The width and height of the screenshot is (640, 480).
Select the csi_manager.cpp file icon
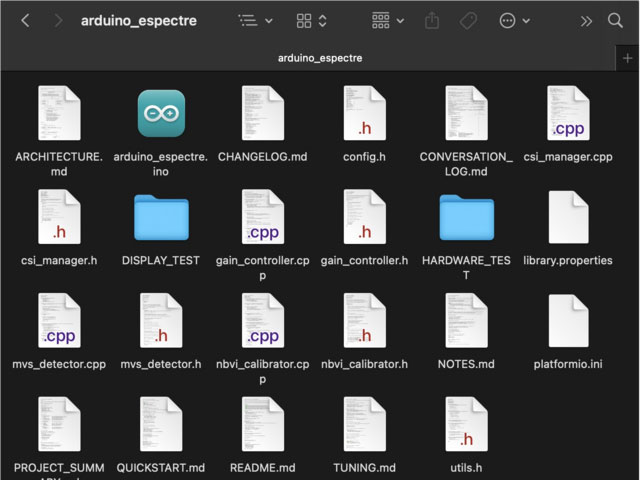click(x=568, y=113)
